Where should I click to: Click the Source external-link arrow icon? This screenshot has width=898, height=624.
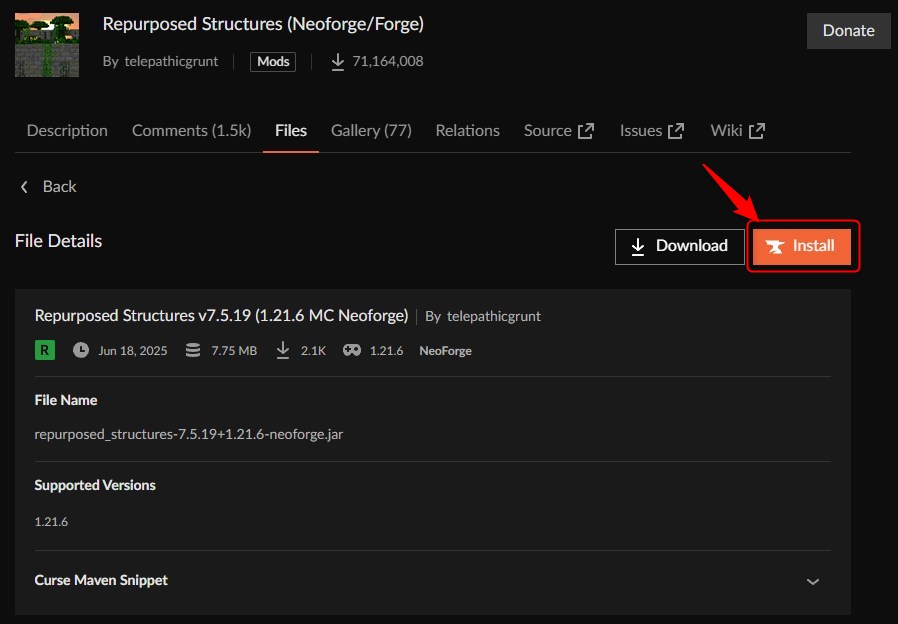(x=586, y=131)
